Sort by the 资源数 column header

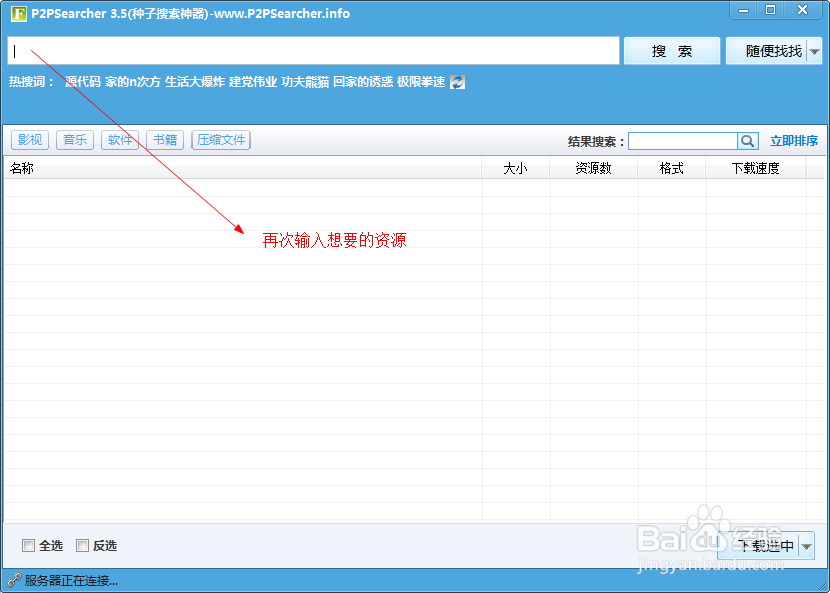click(x=593, y=168)
